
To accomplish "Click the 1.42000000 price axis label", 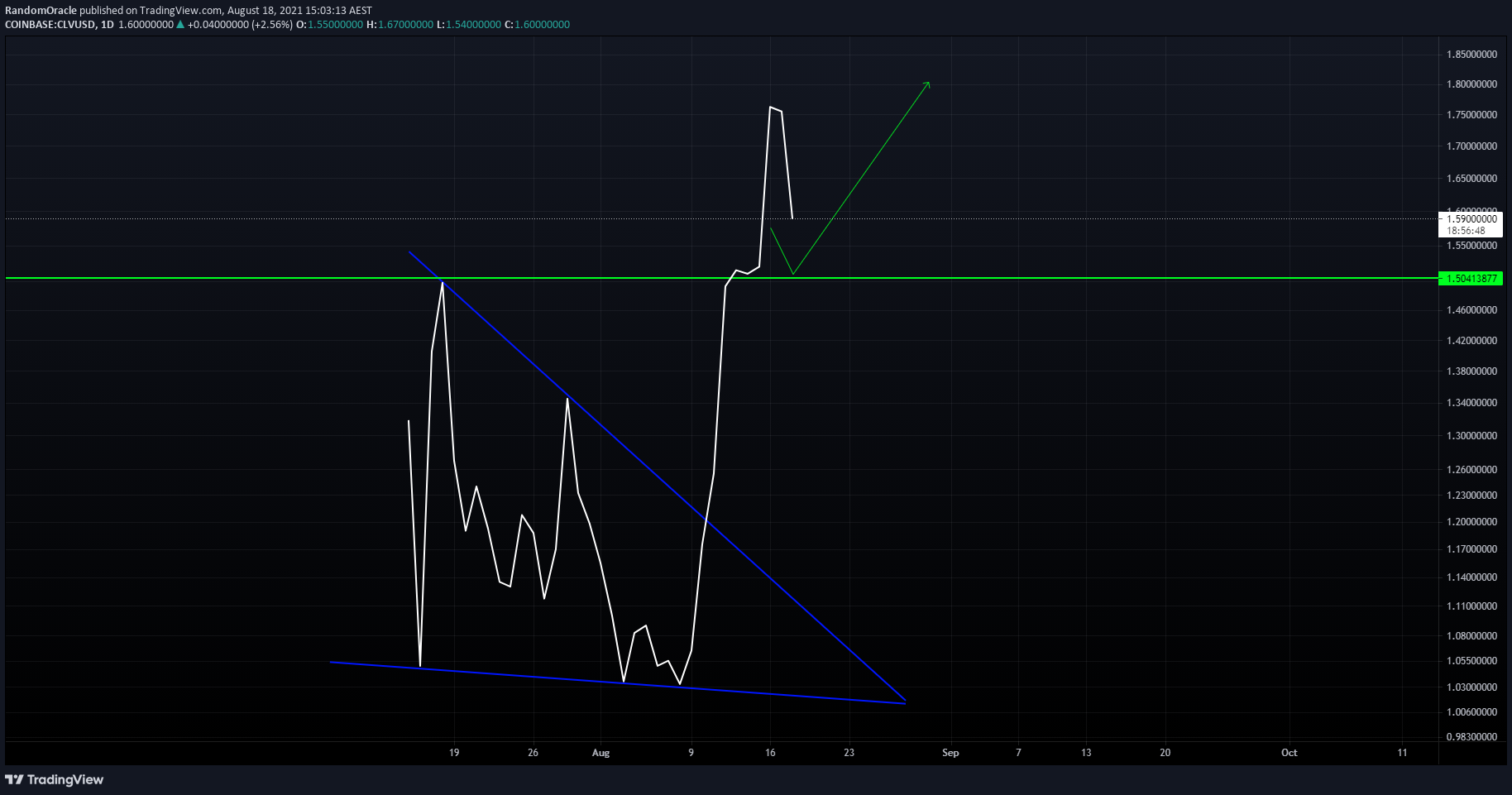I will [x=1471, y=341].
